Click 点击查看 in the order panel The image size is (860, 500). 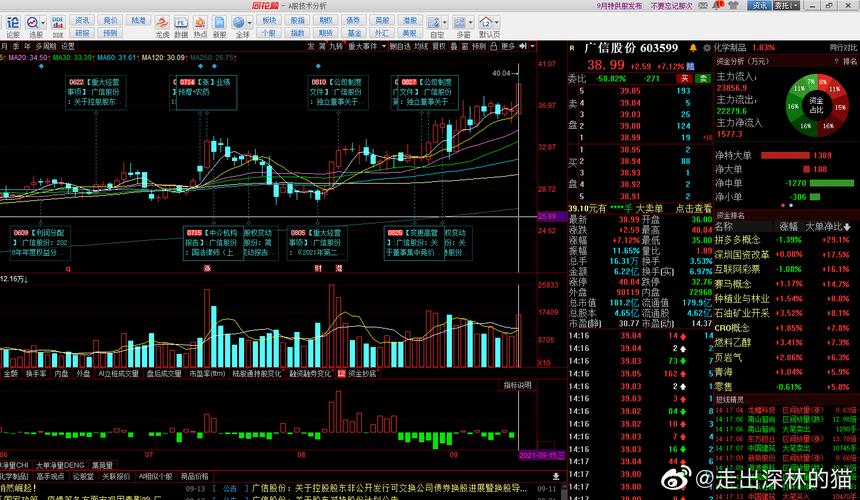tap(693, 209)
